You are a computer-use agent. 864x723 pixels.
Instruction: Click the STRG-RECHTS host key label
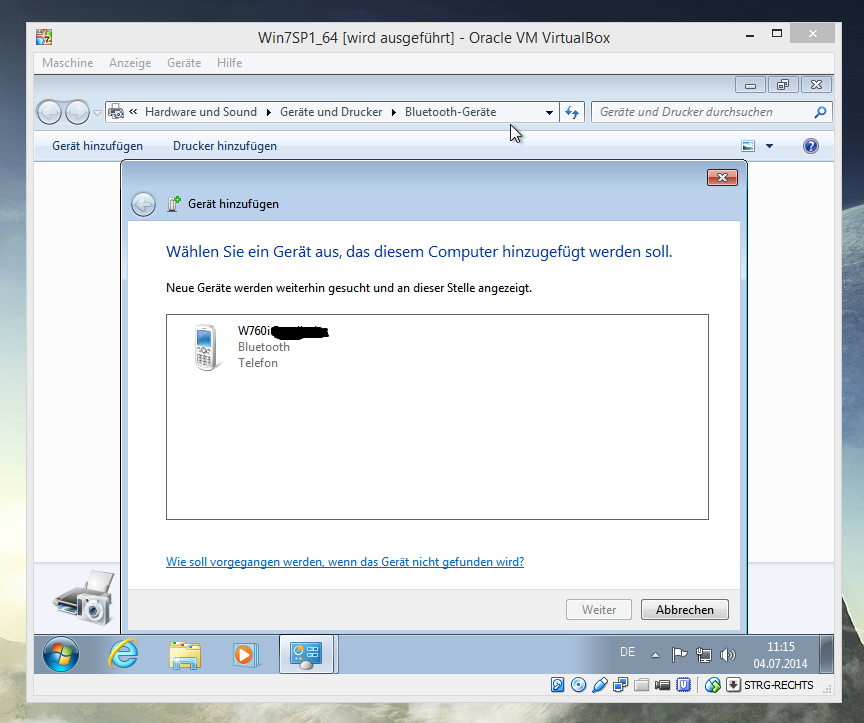point(779,685)
